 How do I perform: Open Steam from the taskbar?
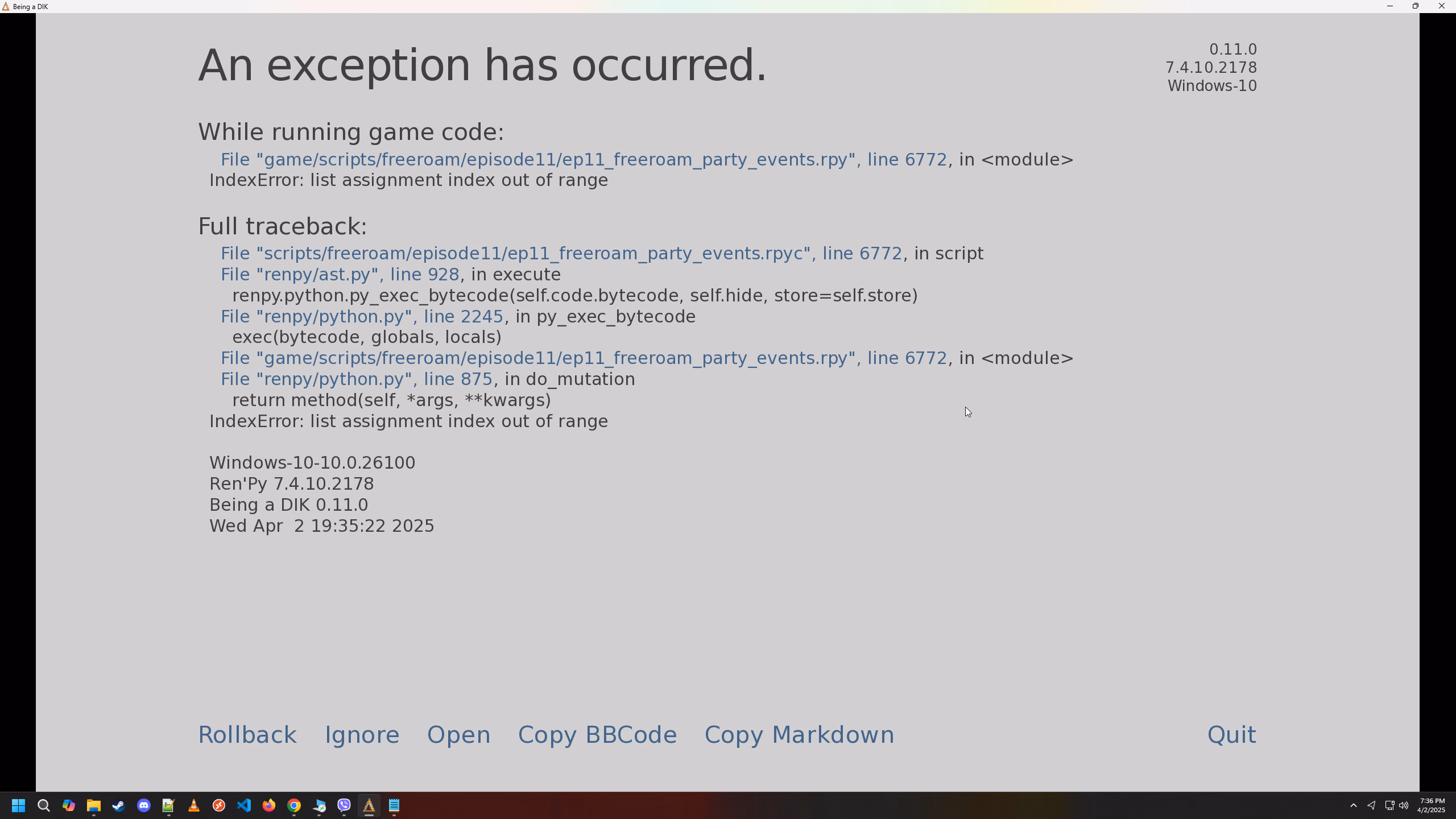(x=118, y=806)
